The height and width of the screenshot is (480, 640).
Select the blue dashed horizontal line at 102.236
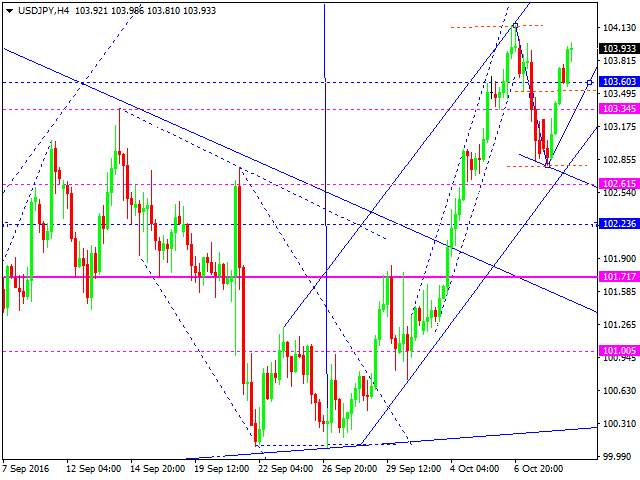click(x=300, y=224)
